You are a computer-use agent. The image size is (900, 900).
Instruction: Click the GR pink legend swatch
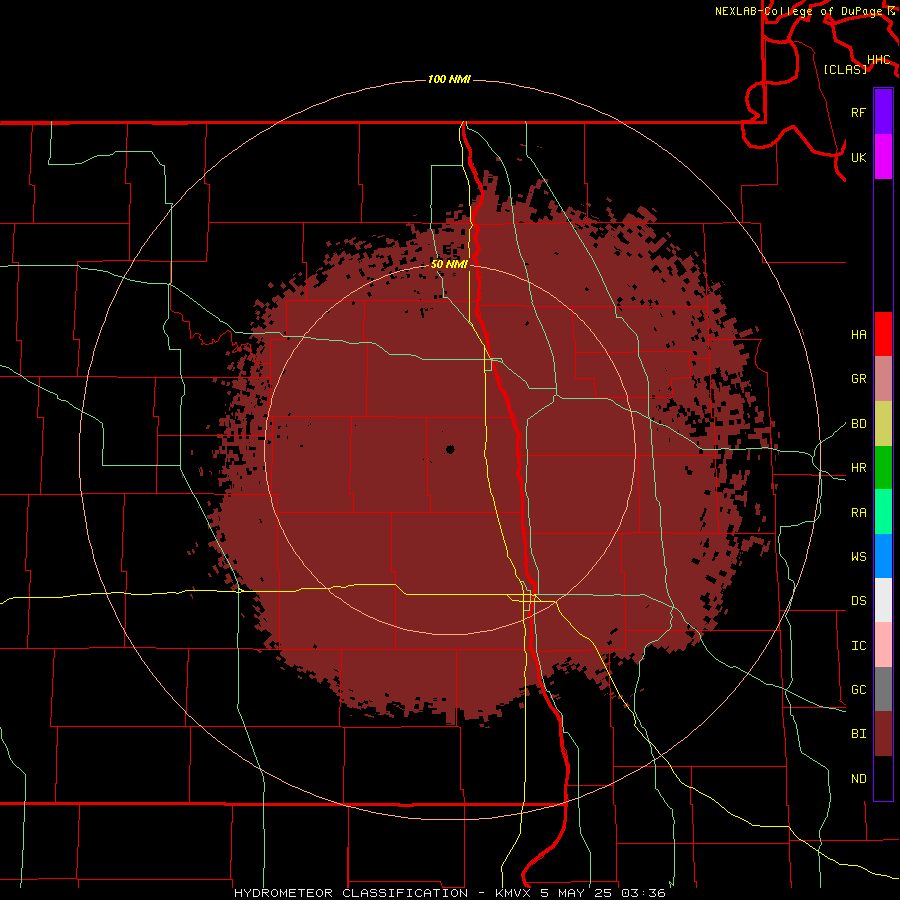point(883,379)
